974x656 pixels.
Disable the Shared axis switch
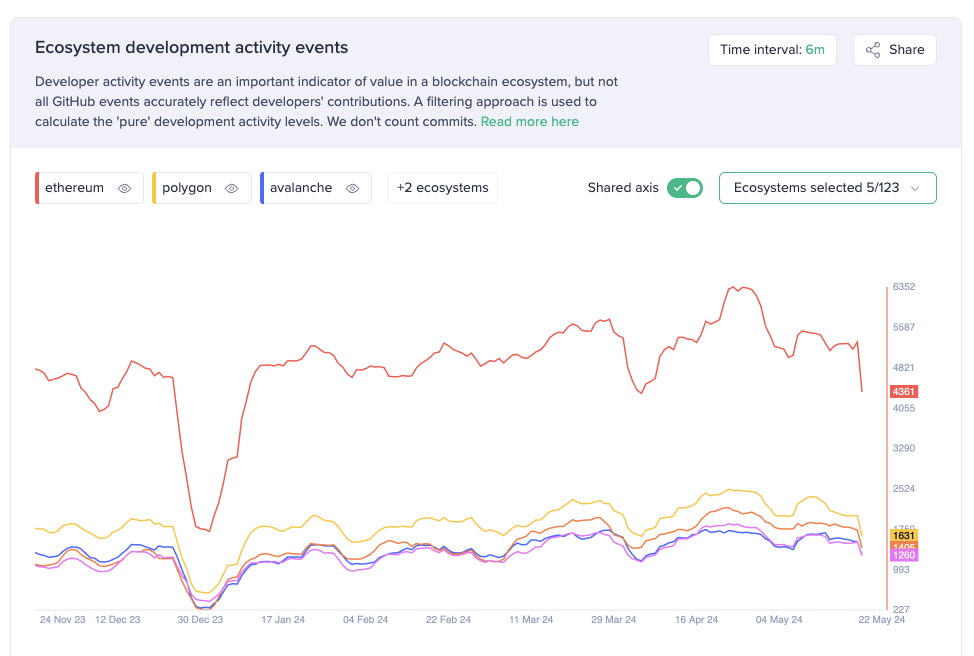pyautogui.click(x=685, y=188)
